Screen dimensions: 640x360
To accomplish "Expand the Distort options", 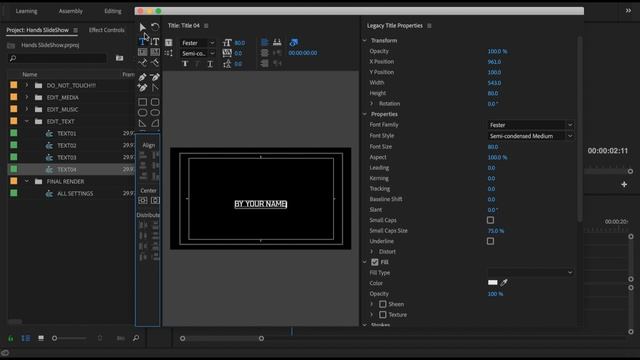I will (372, 252).
